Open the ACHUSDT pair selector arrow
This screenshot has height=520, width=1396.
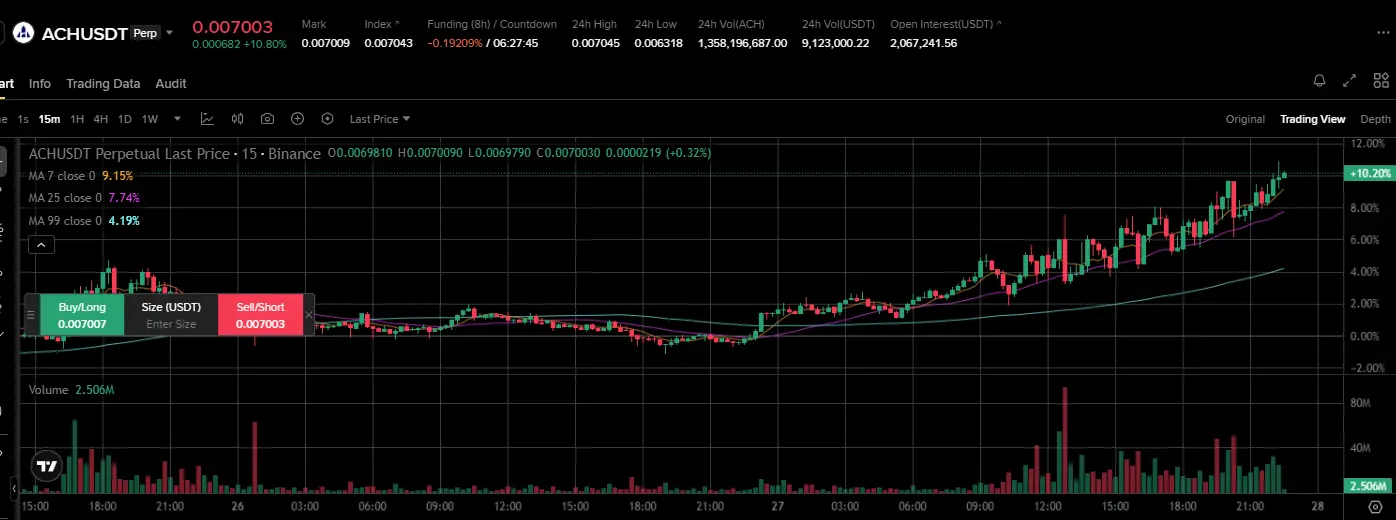click(x=169, y=33)
